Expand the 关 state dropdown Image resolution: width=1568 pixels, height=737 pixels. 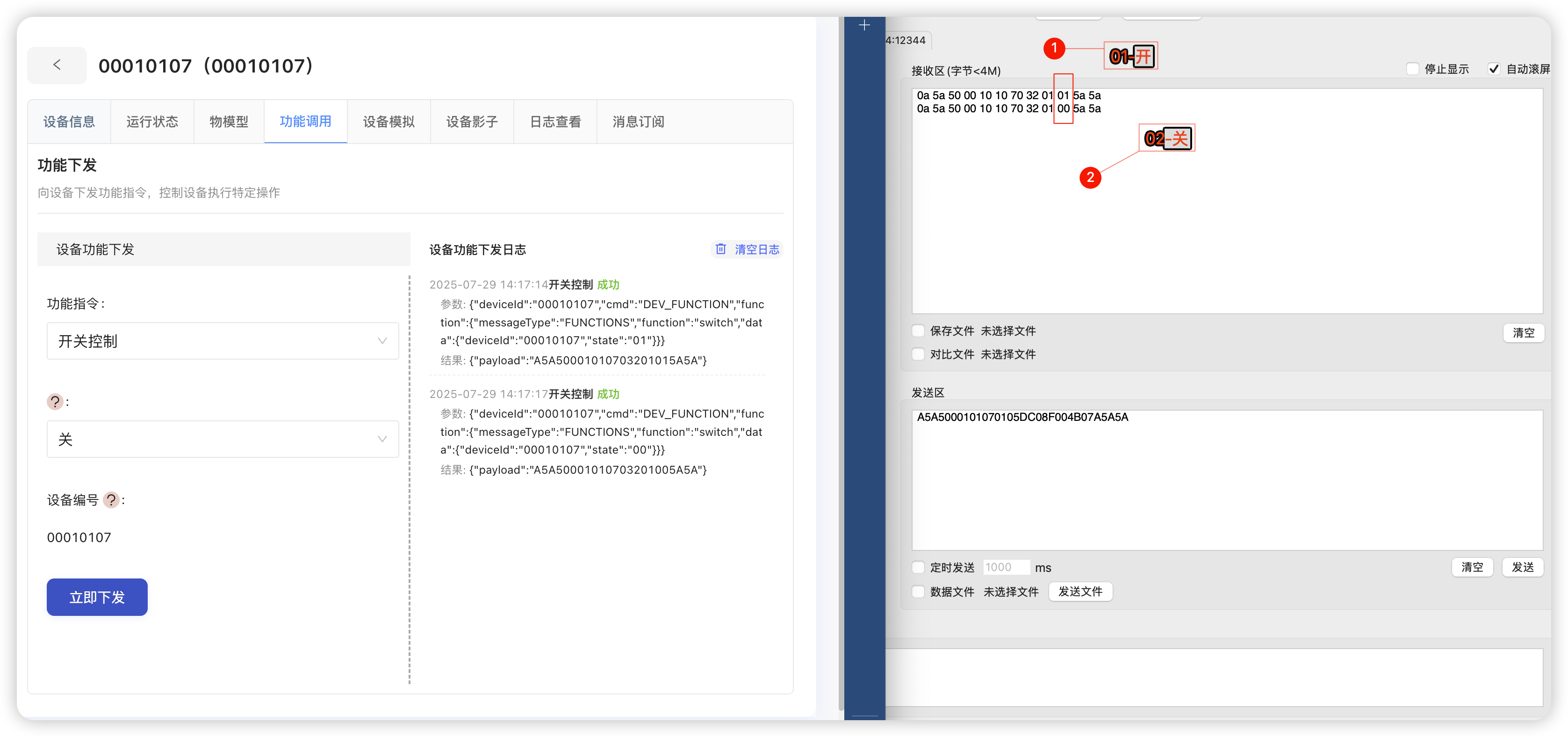pos(223,439)
